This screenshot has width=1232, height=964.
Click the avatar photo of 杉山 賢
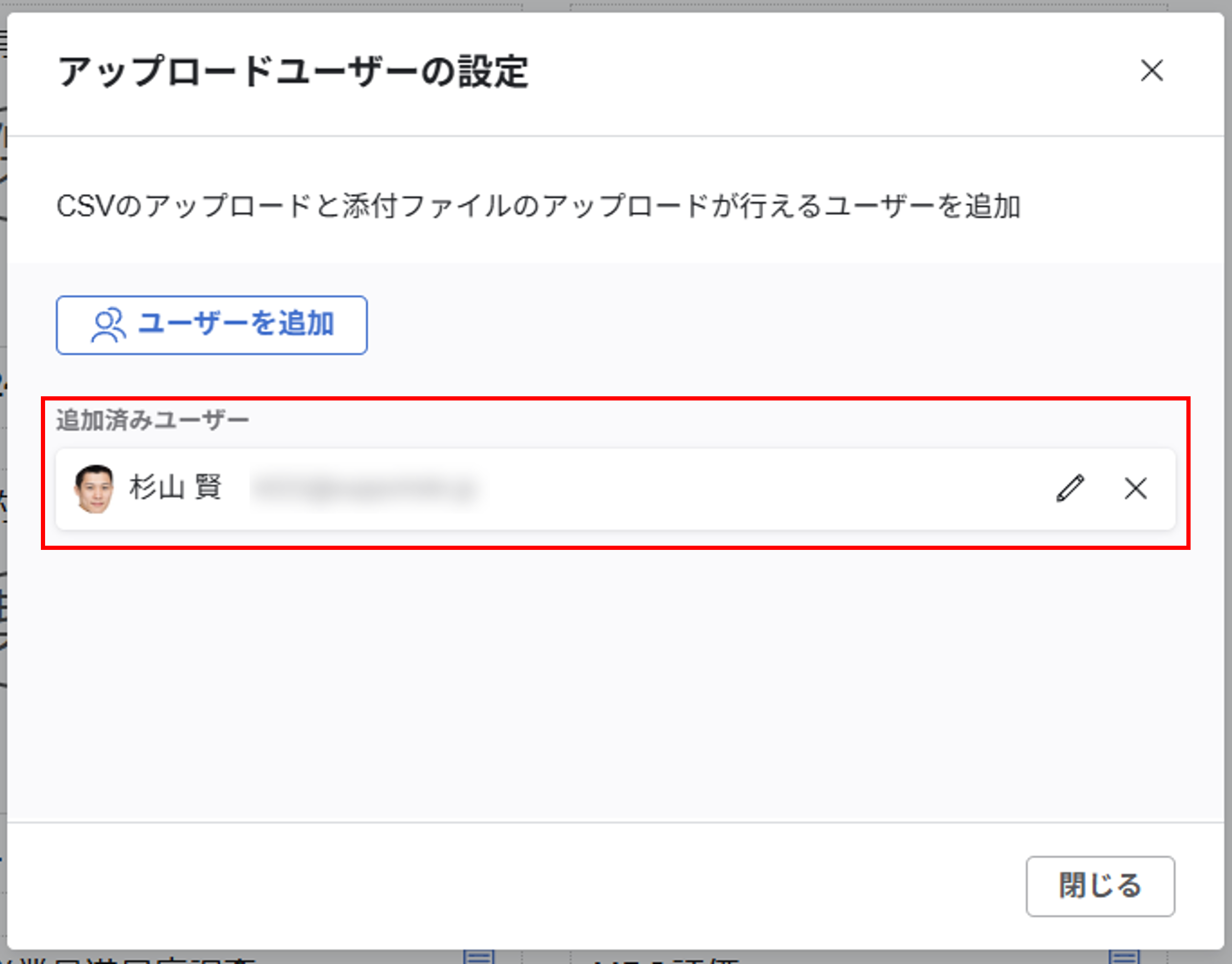94,489
